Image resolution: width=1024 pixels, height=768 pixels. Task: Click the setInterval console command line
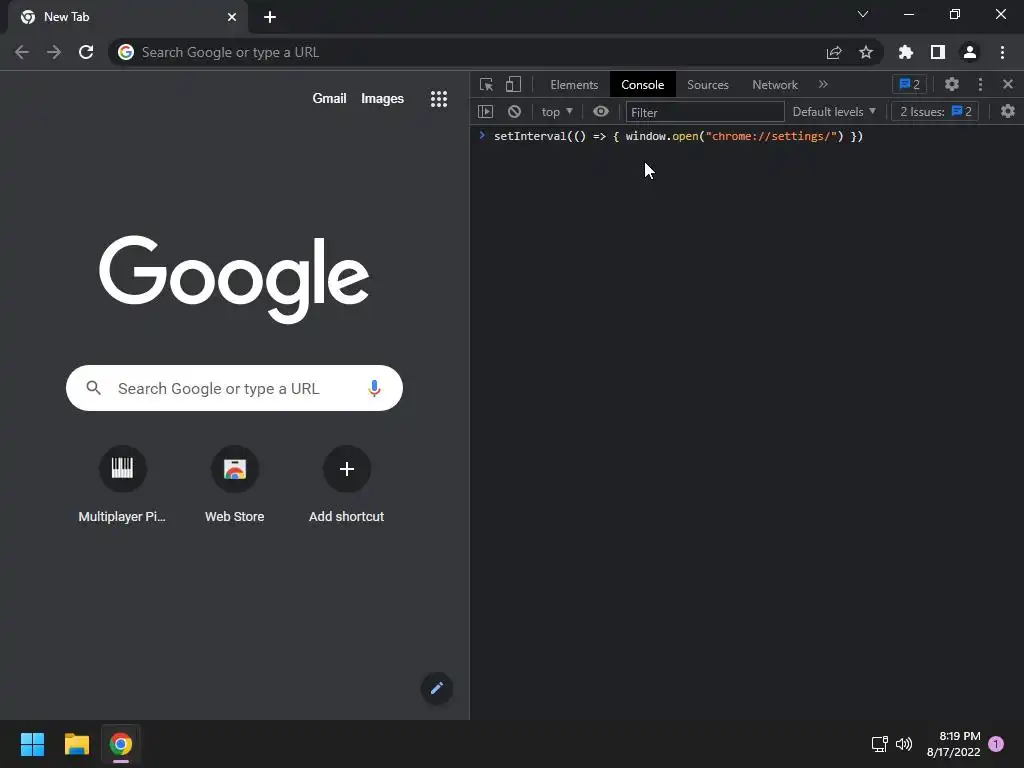(679, 136)
